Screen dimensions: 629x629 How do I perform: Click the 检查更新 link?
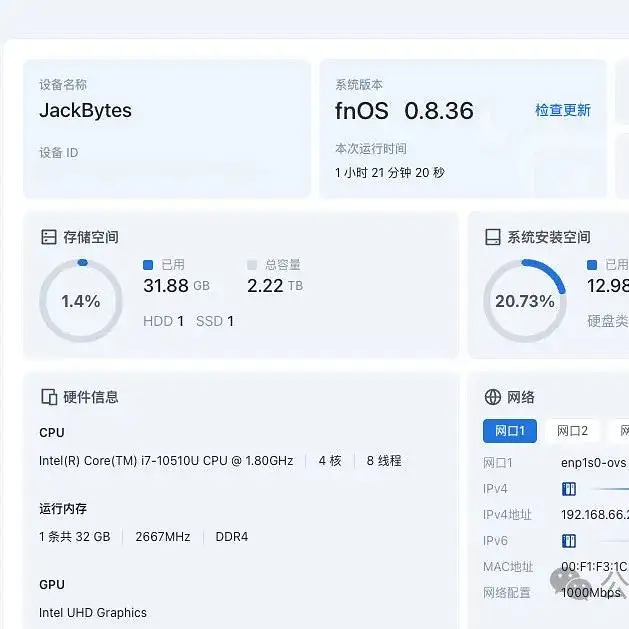[563, 110]
